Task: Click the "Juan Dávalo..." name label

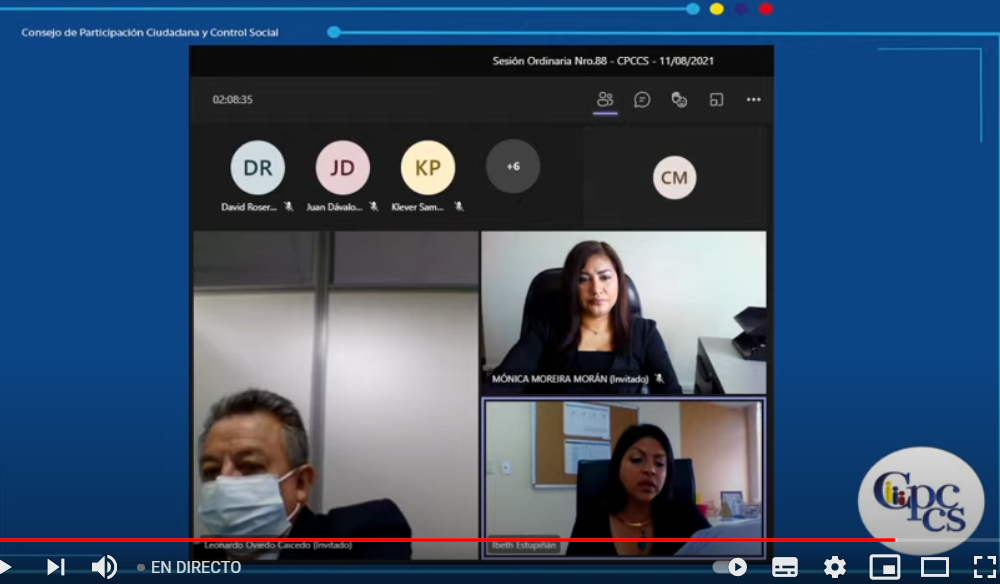Action: tap(334, 207)
